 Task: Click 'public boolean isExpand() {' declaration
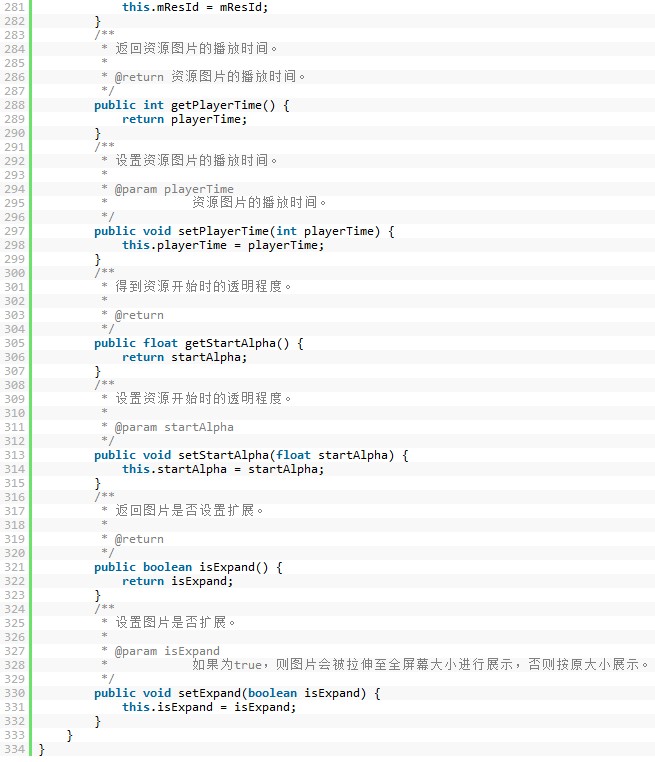pyautogui.click(x=189, y=567)
